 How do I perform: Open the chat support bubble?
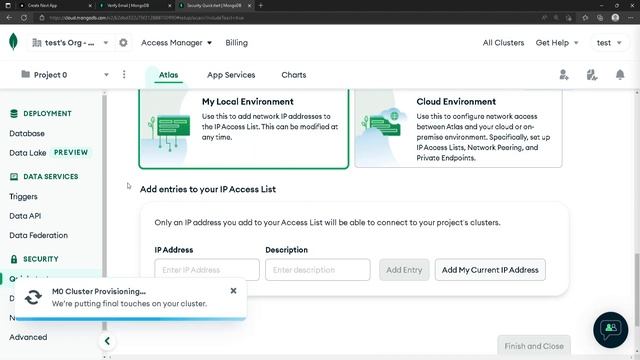click(x=611, y=329)
